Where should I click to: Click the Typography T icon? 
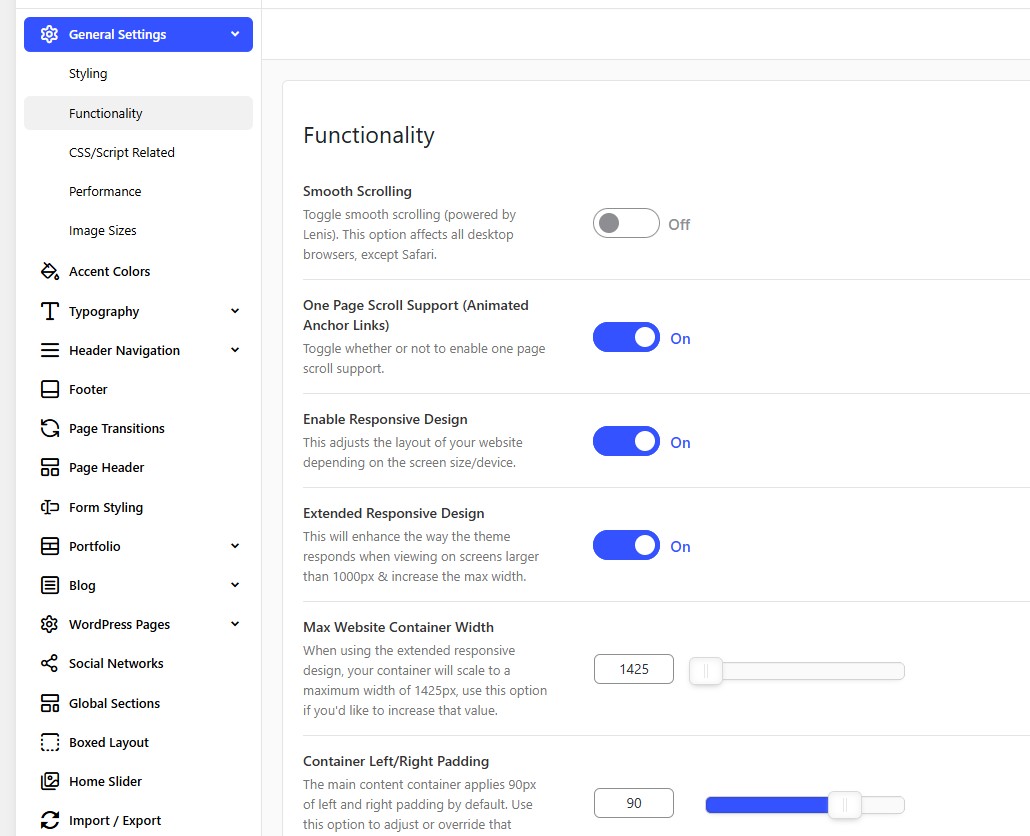pos(49,311)
